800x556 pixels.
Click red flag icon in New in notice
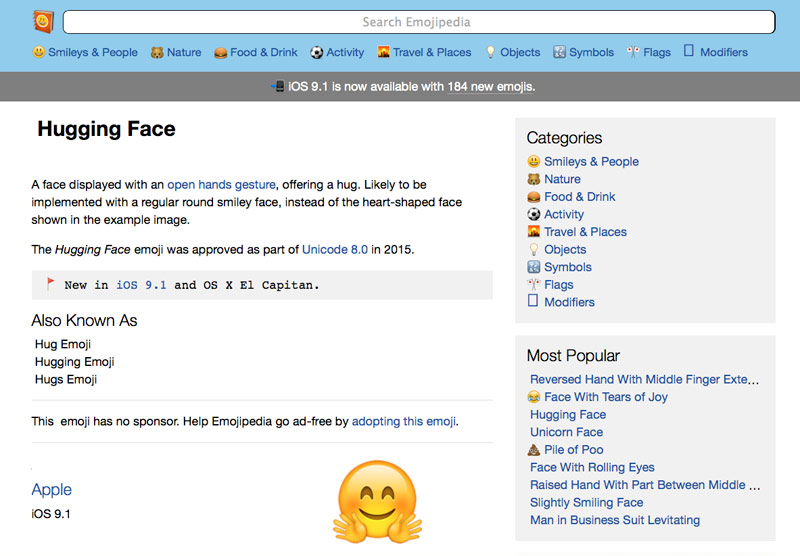pos(50,283)
